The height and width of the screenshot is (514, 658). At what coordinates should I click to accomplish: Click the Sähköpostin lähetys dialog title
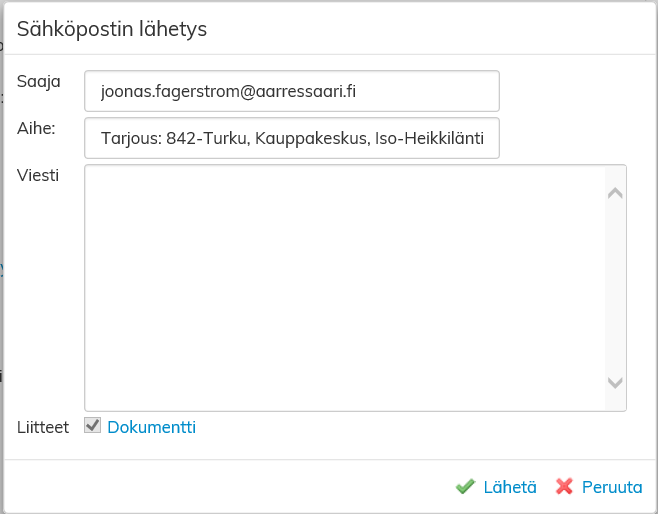click(112, 29)
